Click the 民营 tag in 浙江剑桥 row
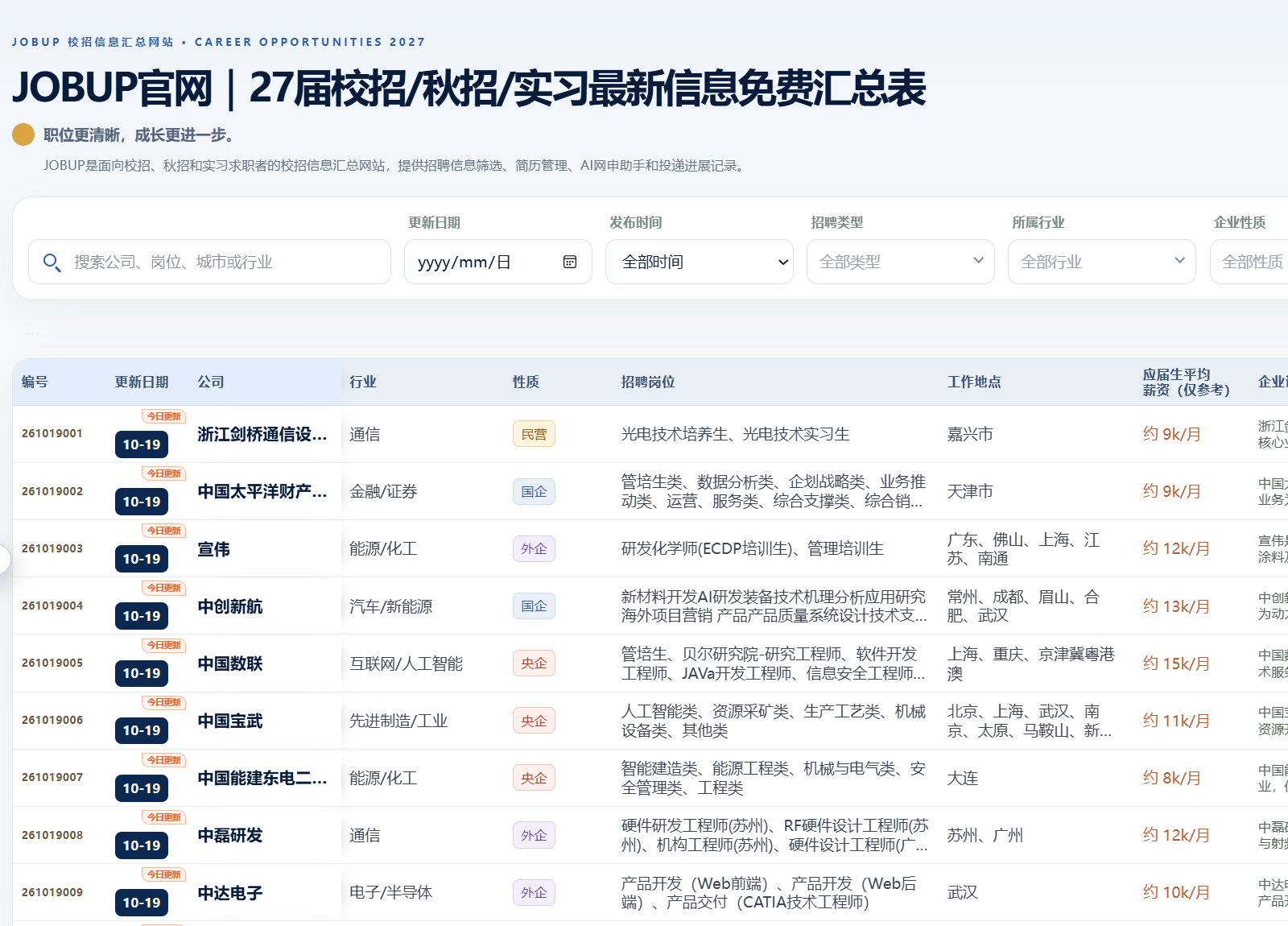Image resolution: width=1288 pixels, height=926 pixels. tap(534, 434)
